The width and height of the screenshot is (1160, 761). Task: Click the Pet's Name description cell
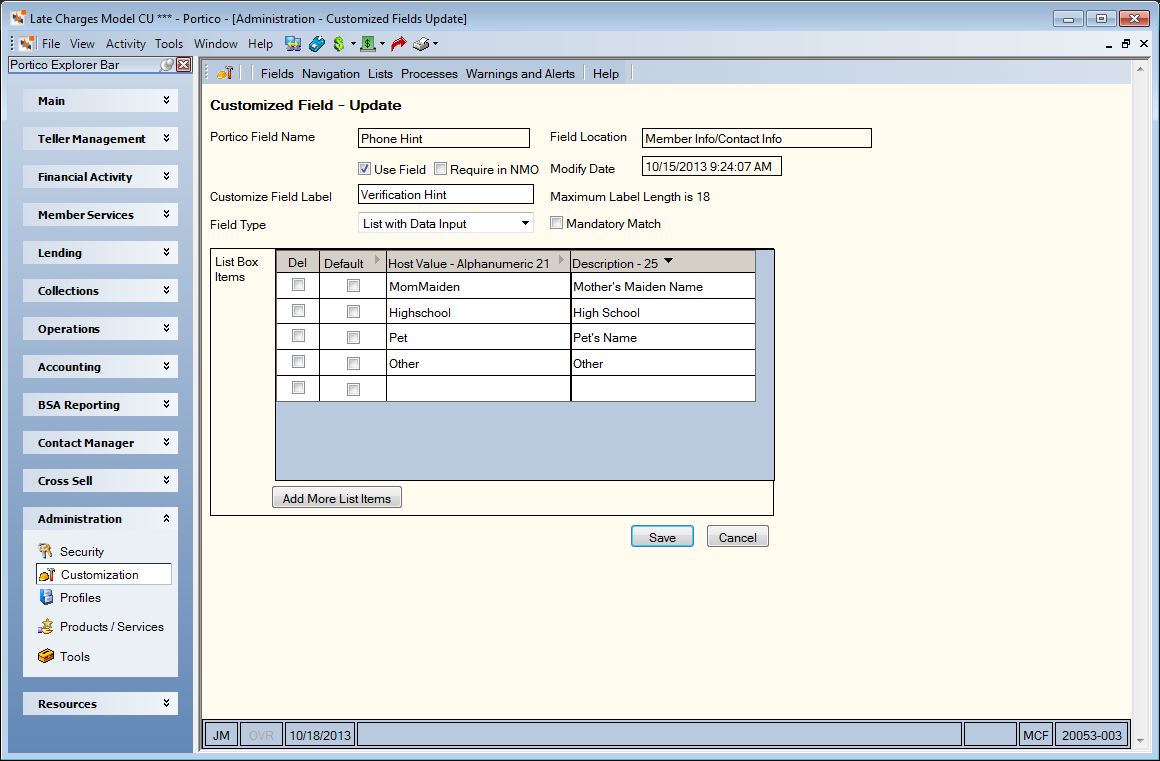[x=663, y=337]
